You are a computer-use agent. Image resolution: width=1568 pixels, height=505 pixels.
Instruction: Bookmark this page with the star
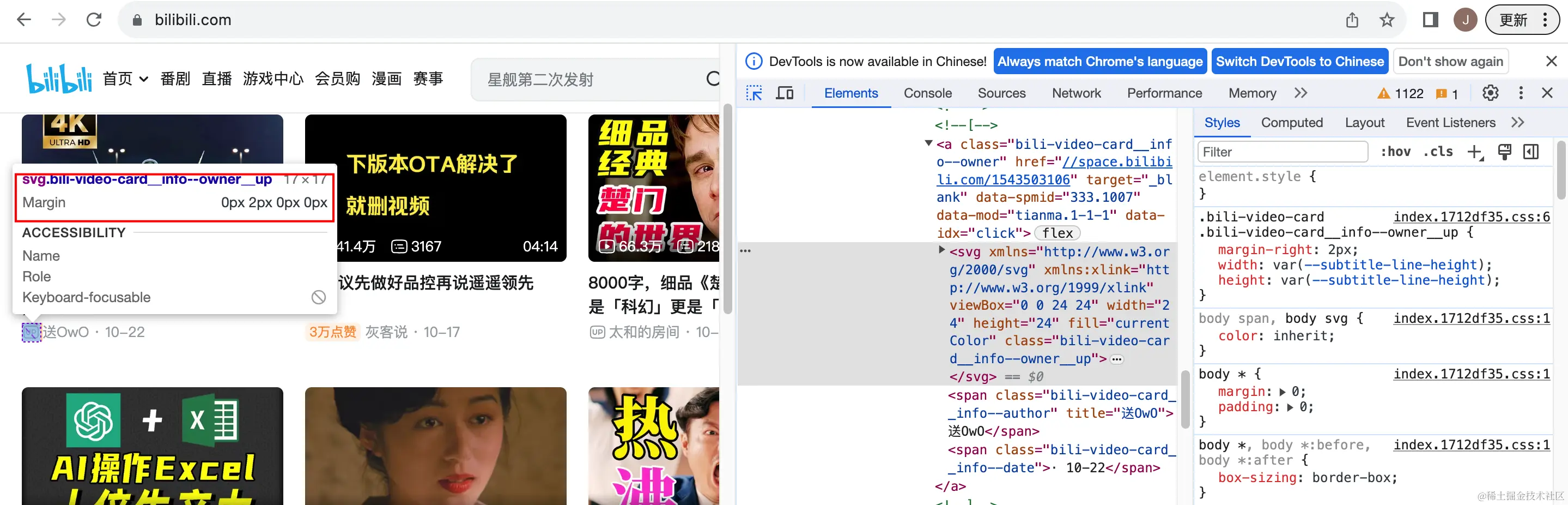[x=1387, y=20]
